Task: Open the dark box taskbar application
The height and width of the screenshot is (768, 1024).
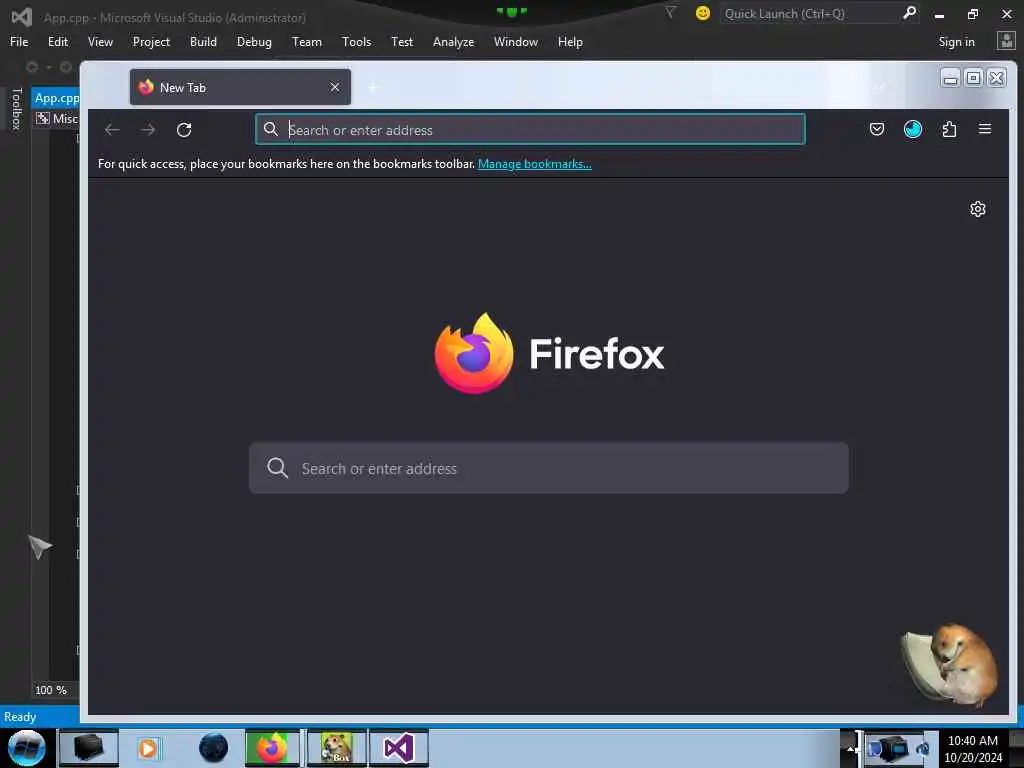Action: click(89, 748)
